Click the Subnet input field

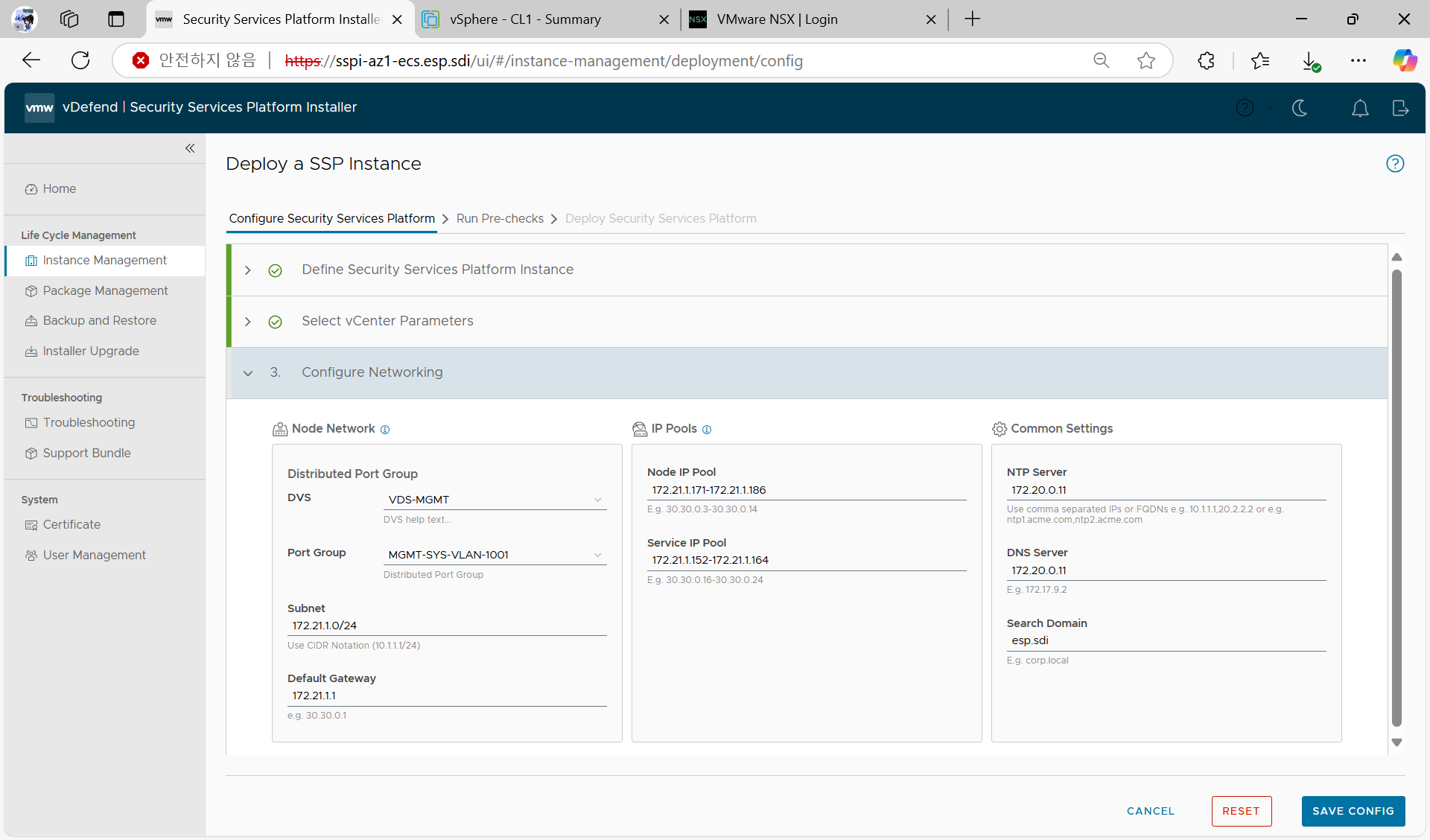click(x=447, y=626)
